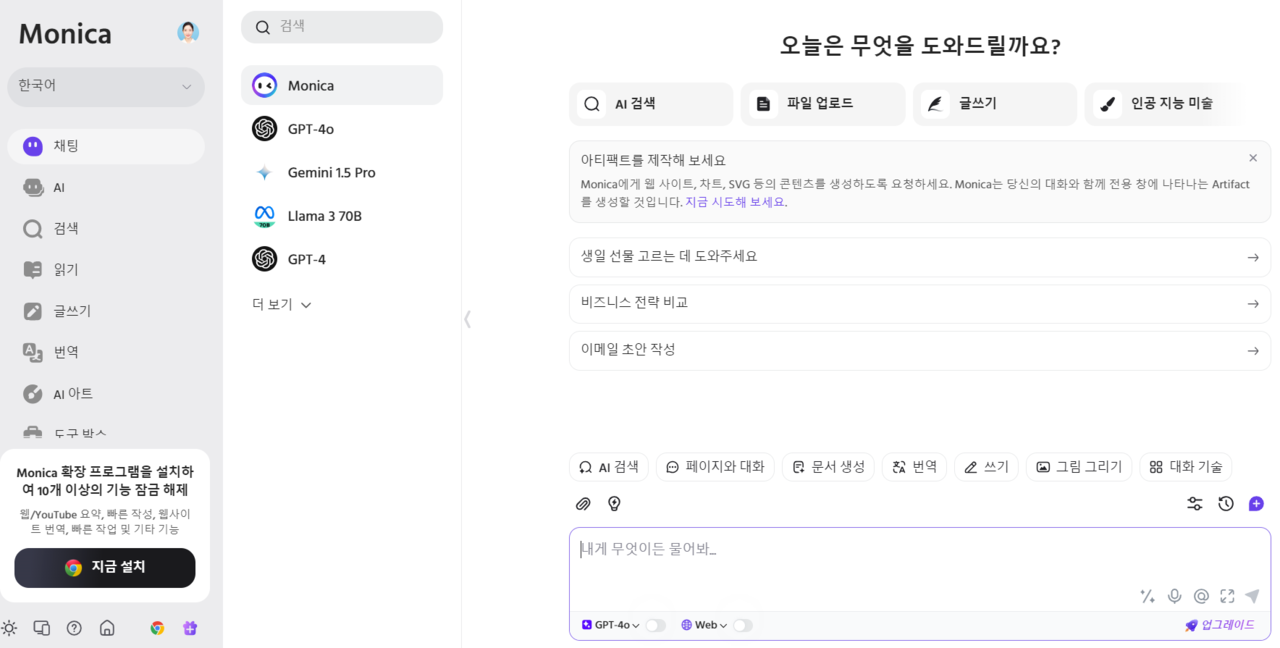Image resolution: width=1280 pixels, height=648 pixels.
Task: Click the paperclip attach file icon
Action: tap(583, 504)
